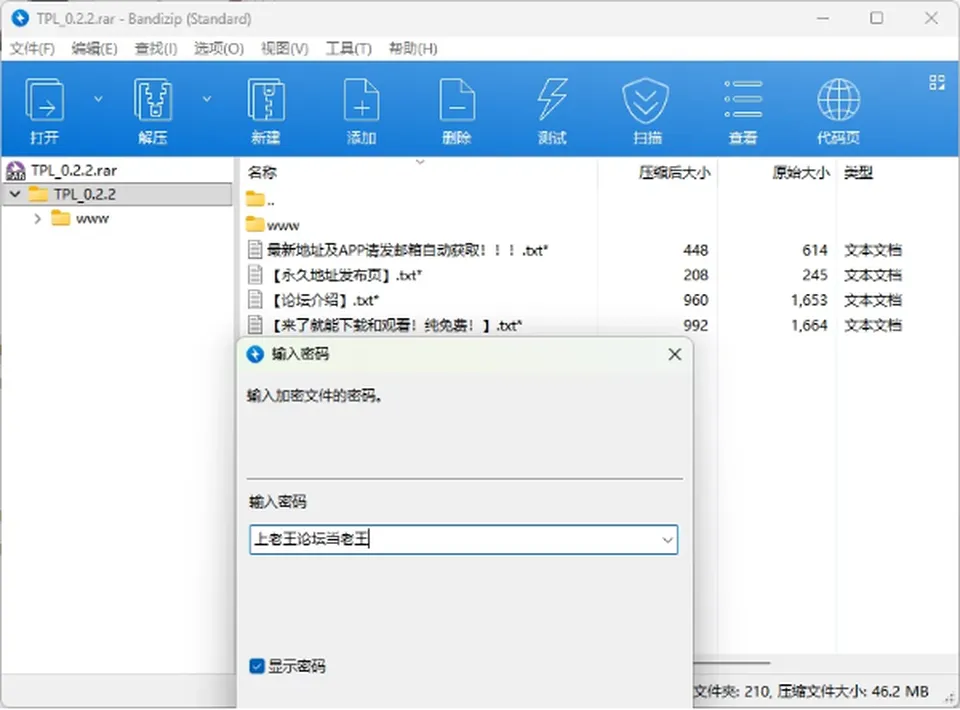Screen dimensions: 960x710
Task: Sort by the 压缩后大小 column header
Action: 675,173
